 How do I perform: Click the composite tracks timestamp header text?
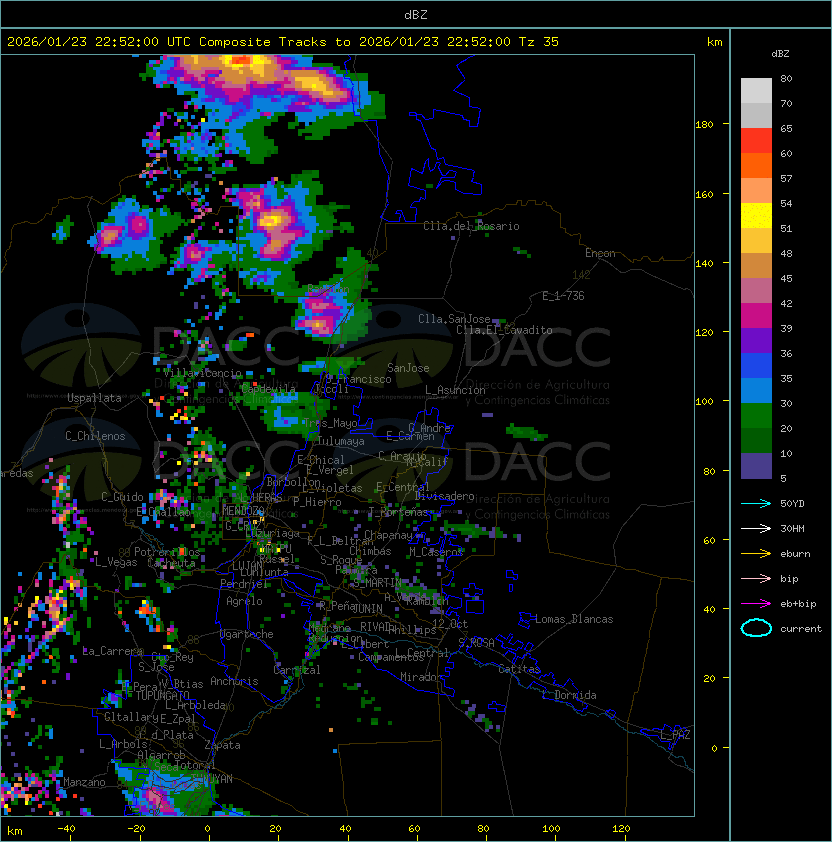(x=283, y=42)
